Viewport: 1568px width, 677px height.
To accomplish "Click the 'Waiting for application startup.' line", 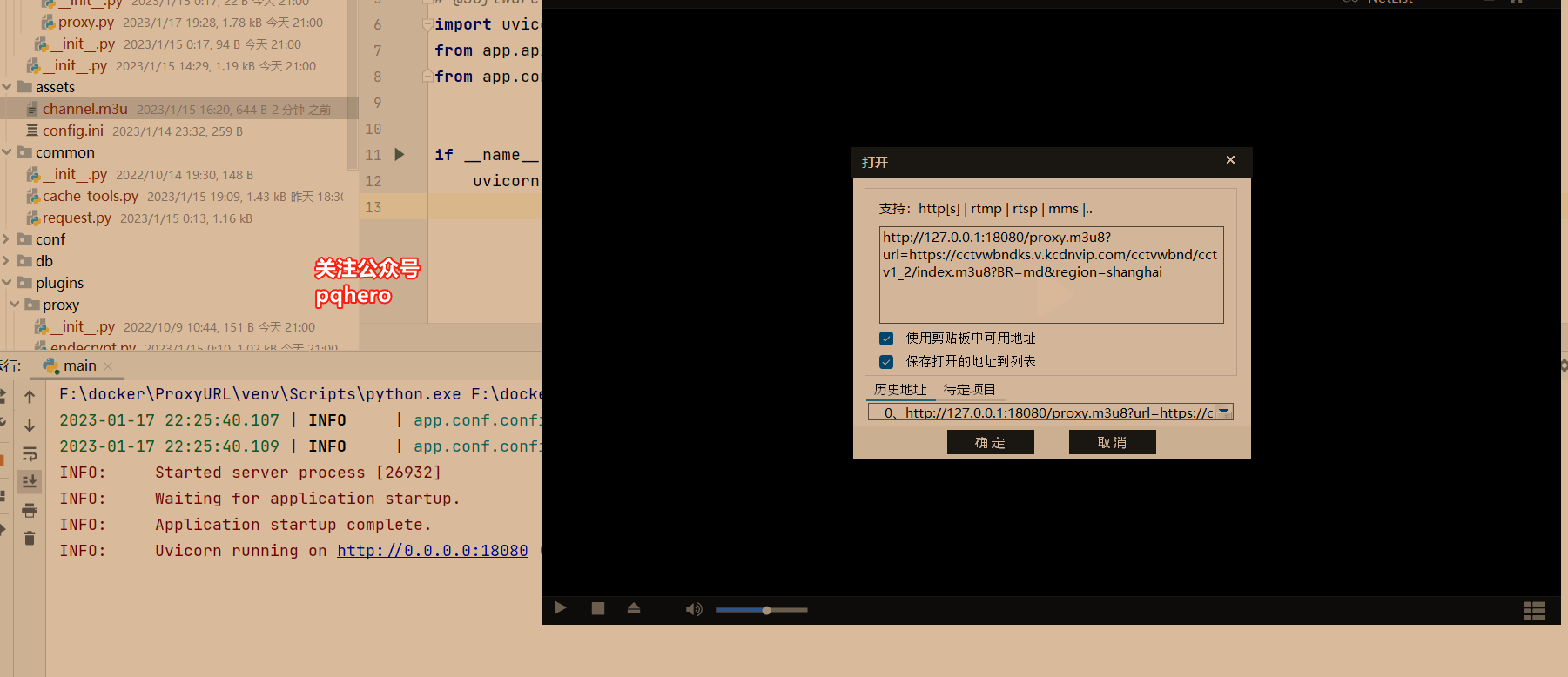I will coord(307,499).
